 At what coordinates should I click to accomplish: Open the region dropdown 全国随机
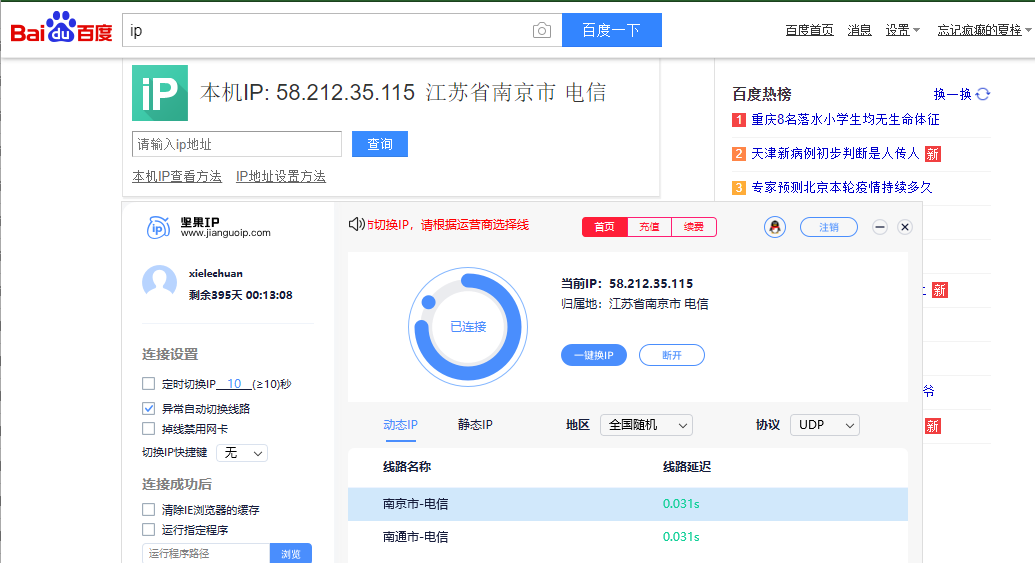point(646,425)
